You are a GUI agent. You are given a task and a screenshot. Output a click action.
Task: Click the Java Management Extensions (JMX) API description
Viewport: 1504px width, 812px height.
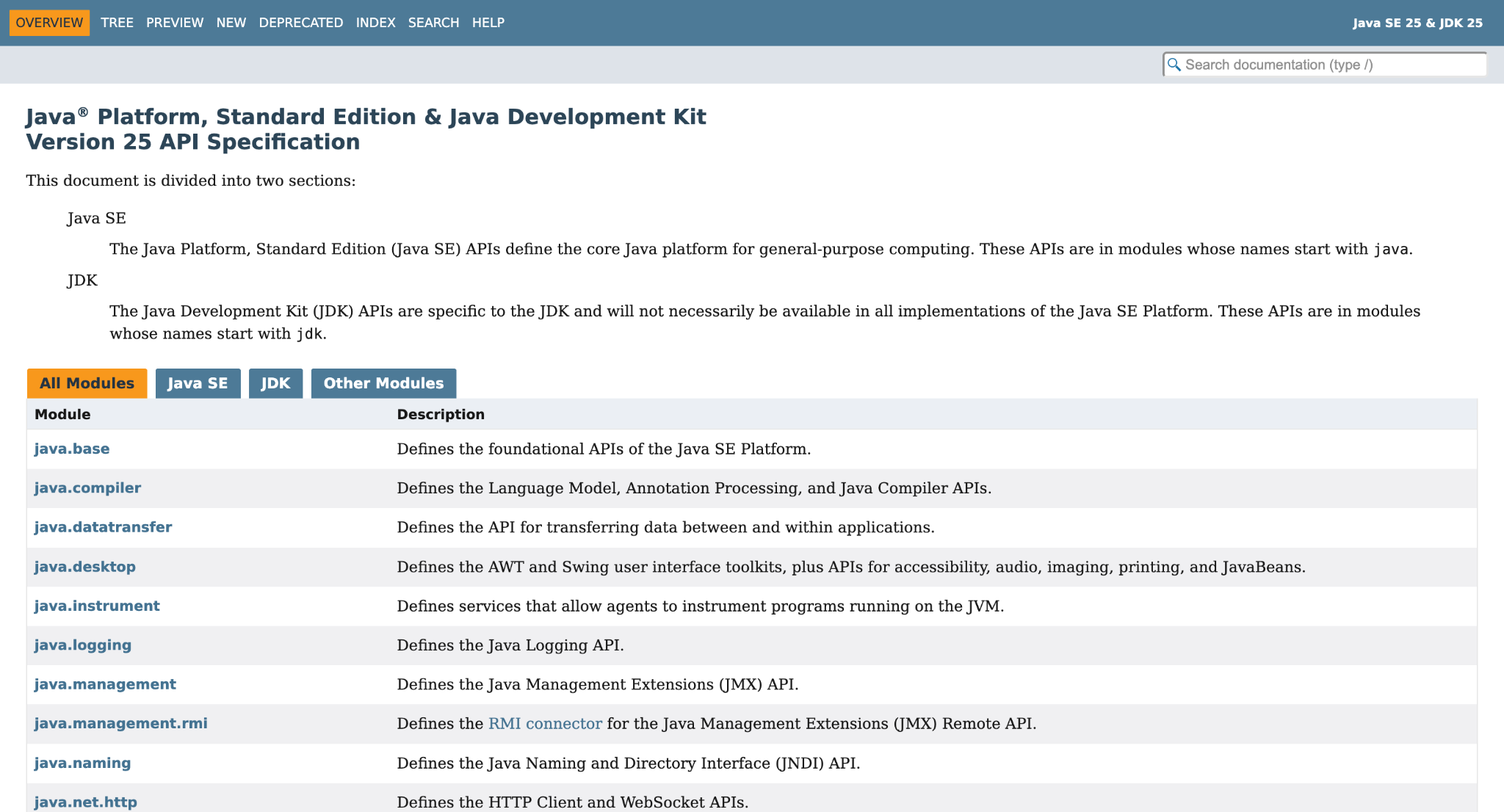click(598, 684)
